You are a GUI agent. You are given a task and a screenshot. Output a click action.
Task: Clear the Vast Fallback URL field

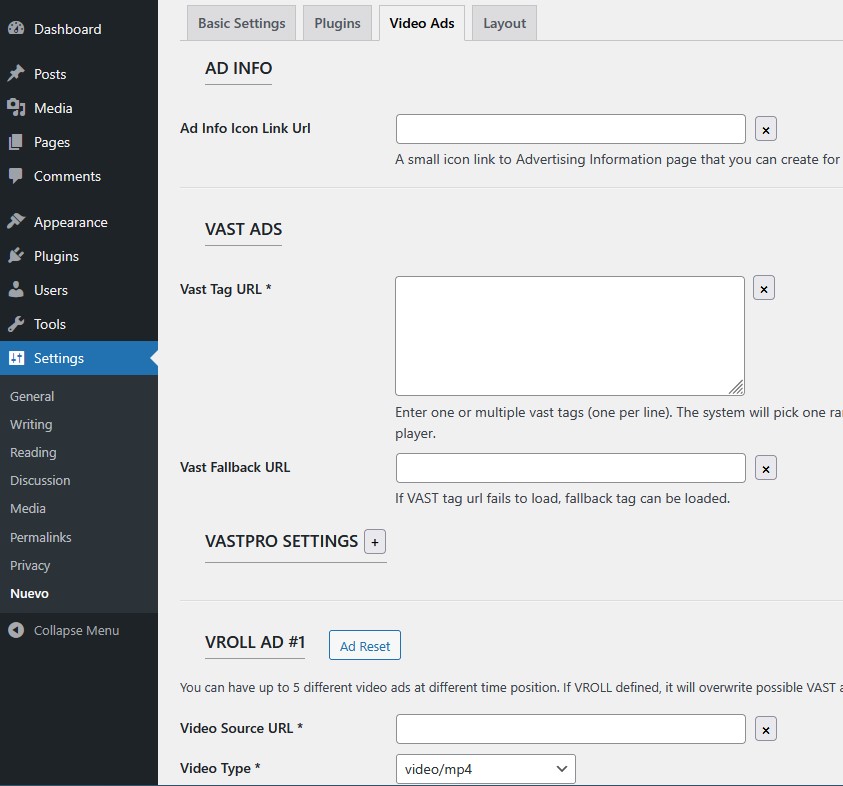(x=765, y=468)
